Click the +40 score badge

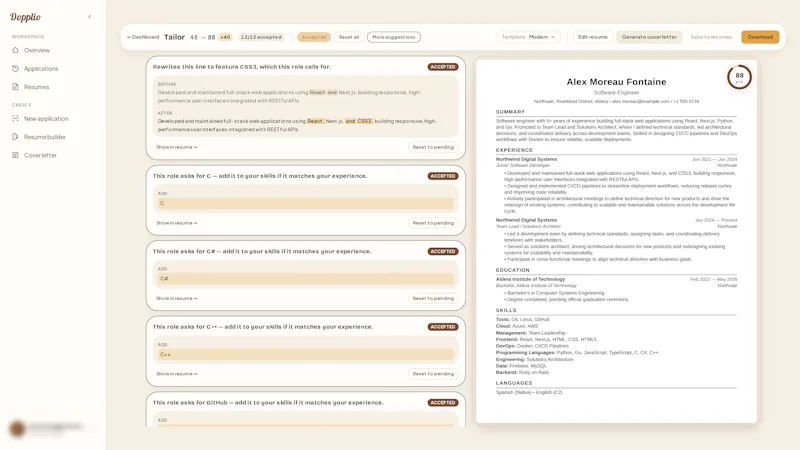click(225, 37)
